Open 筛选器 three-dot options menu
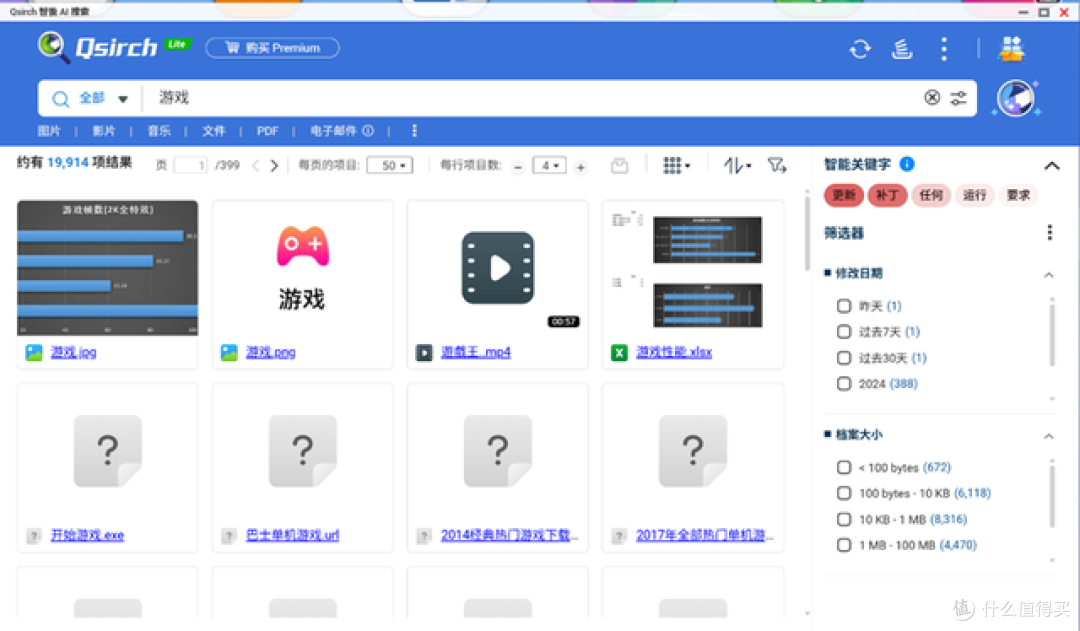 1050,232
